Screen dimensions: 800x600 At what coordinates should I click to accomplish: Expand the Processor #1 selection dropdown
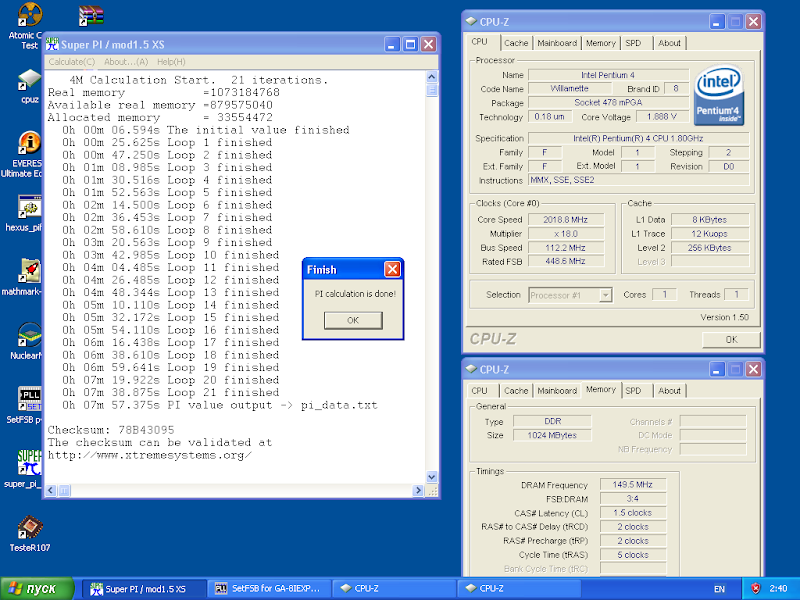pyautogui.click(x=606, y=295)
